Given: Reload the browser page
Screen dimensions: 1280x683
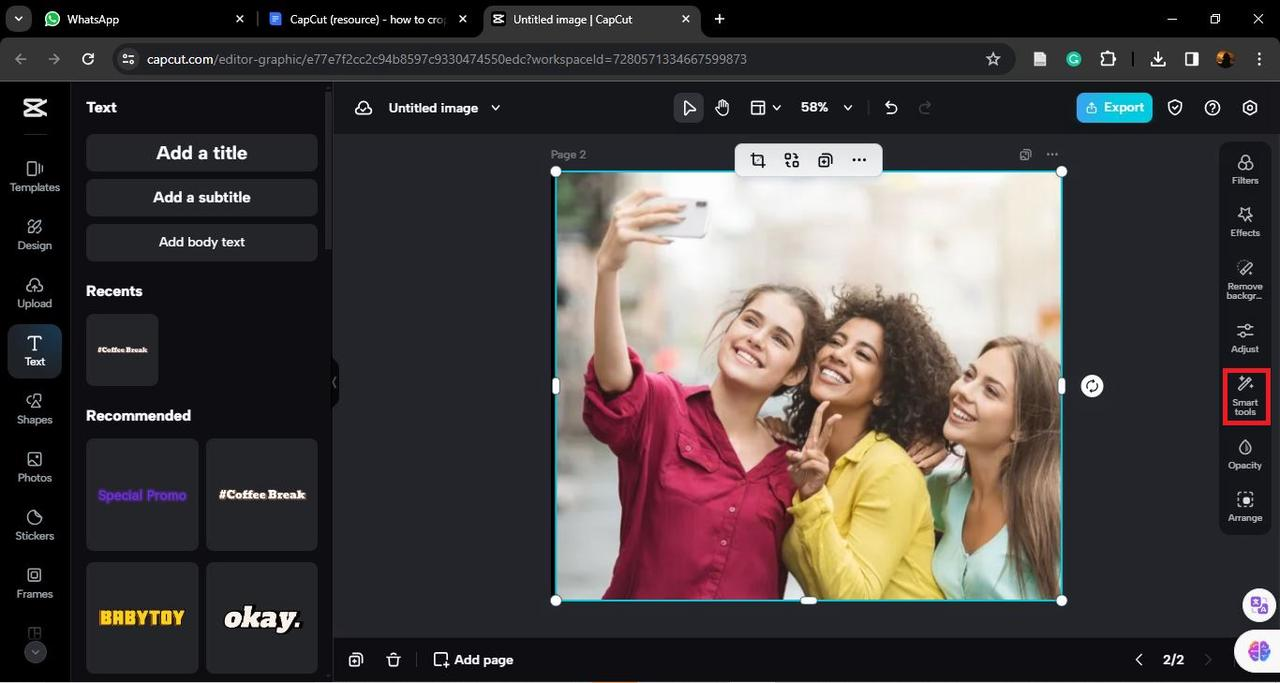Looking at the screenshot, I should point(88,59).
